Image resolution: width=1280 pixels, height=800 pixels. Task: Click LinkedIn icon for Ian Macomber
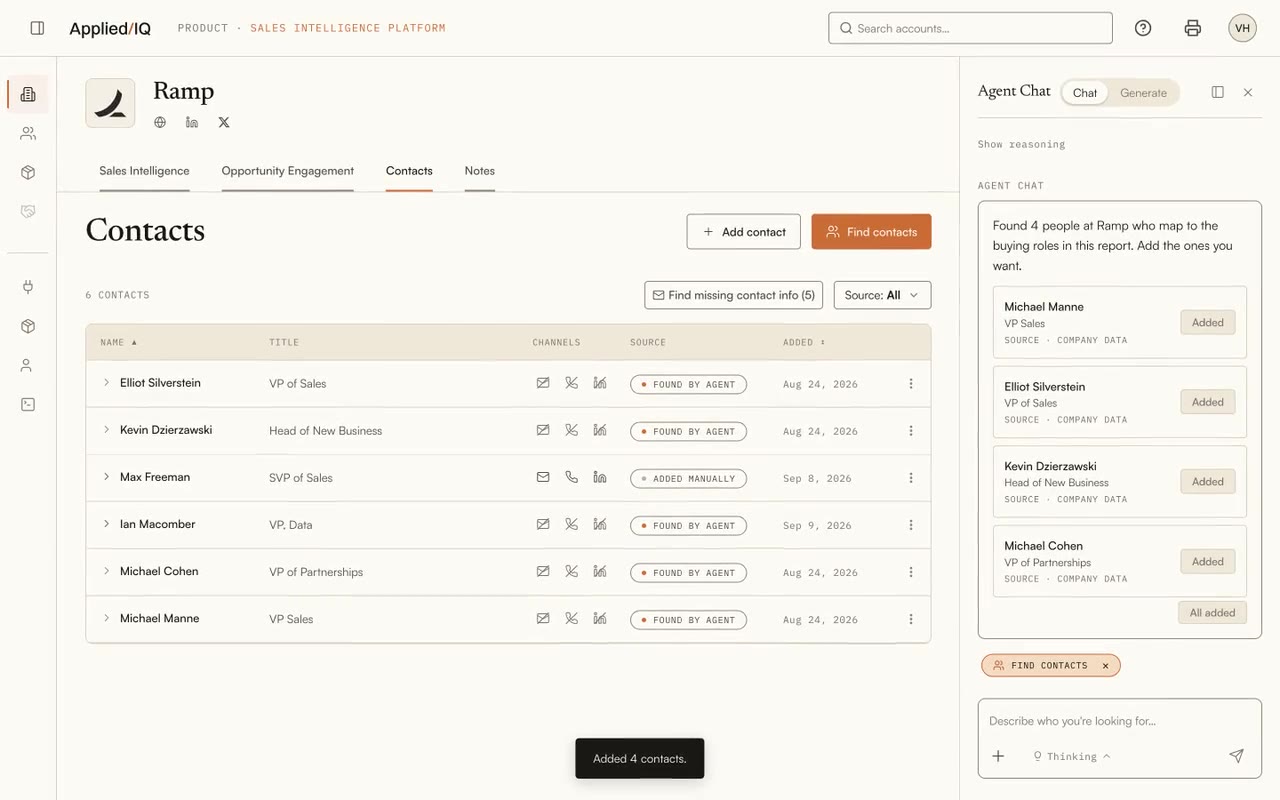point(600,524)
